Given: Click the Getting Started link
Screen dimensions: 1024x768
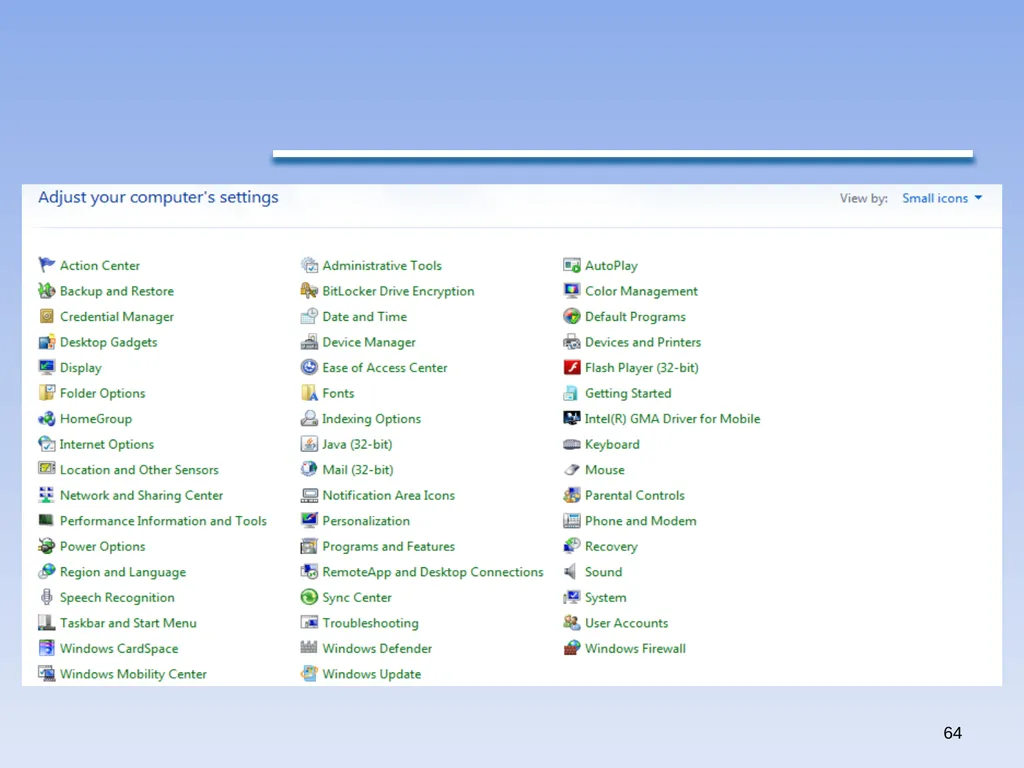Looking at the screenshot, I should tap(628, 393).
